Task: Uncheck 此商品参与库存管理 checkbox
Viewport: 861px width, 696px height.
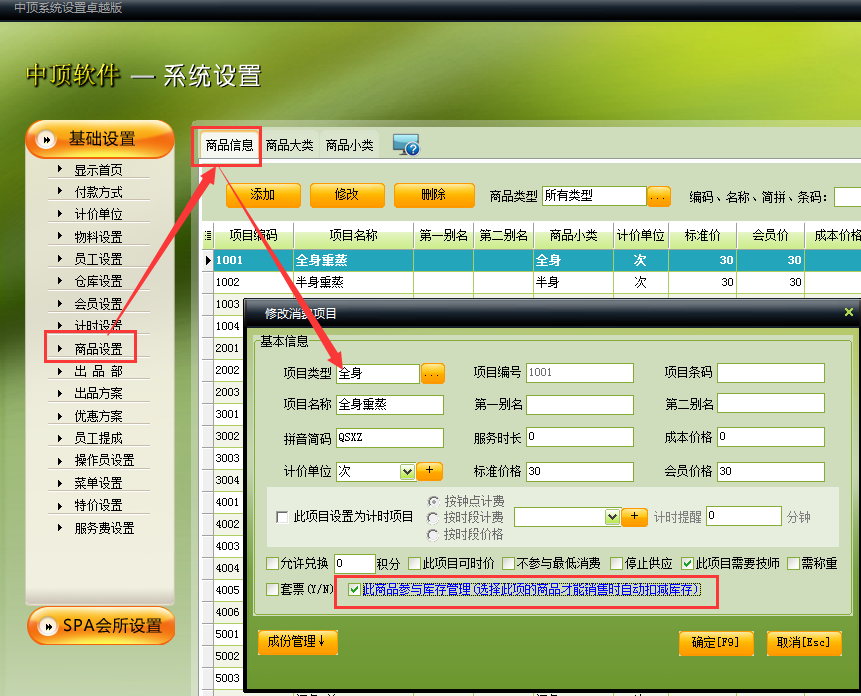Action: pyautogui.click(x=354, y=590)
